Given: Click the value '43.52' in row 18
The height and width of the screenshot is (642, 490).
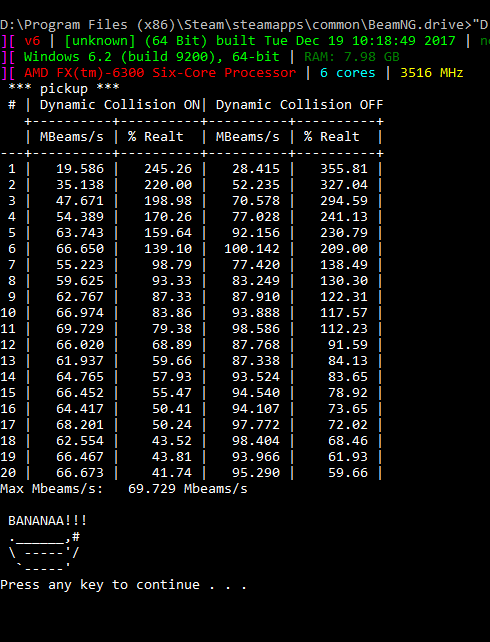Looking at the screenshot, I should (x=172, y=440).
